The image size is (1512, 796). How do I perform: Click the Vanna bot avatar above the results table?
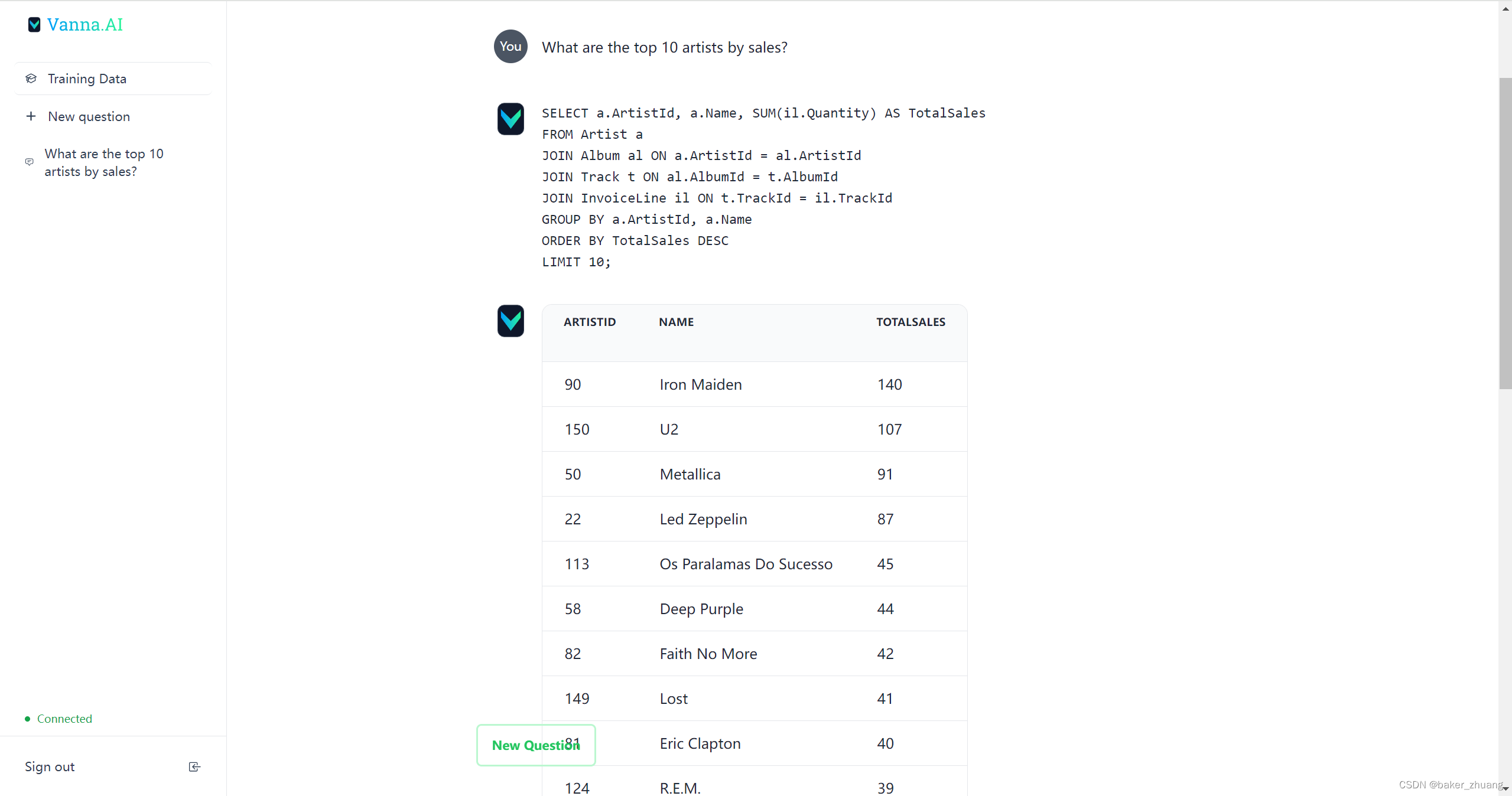pyautogui.click(x=510, y=321)
